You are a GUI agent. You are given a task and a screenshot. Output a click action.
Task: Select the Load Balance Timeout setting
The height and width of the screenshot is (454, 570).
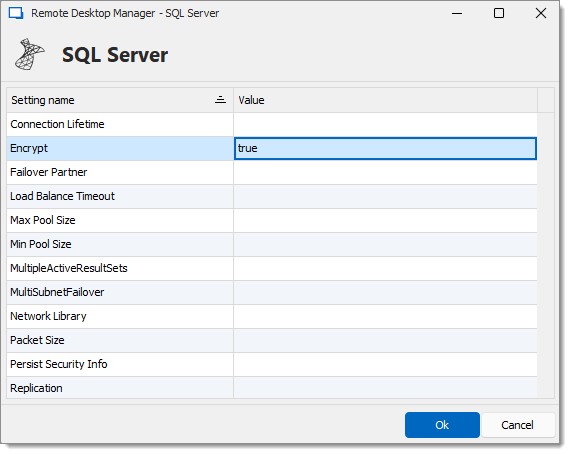(x=120, y=196)
